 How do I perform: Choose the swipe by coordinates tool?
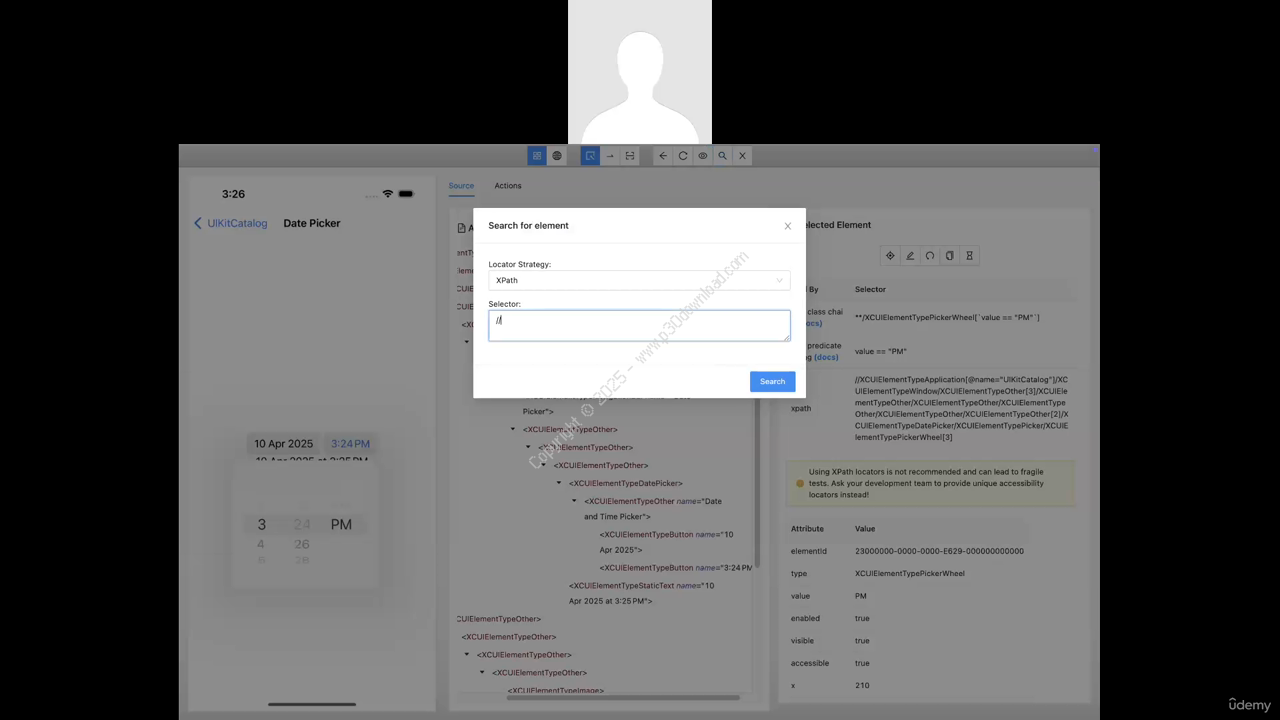(610, 156)
